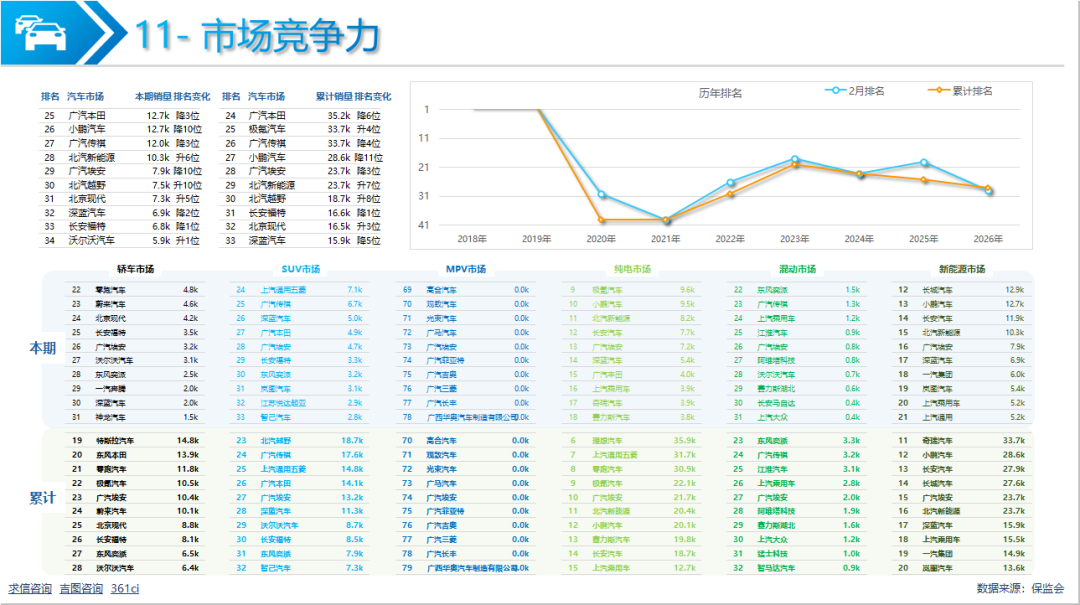Open the 吉图咨询 link

(x=81, y=588)
